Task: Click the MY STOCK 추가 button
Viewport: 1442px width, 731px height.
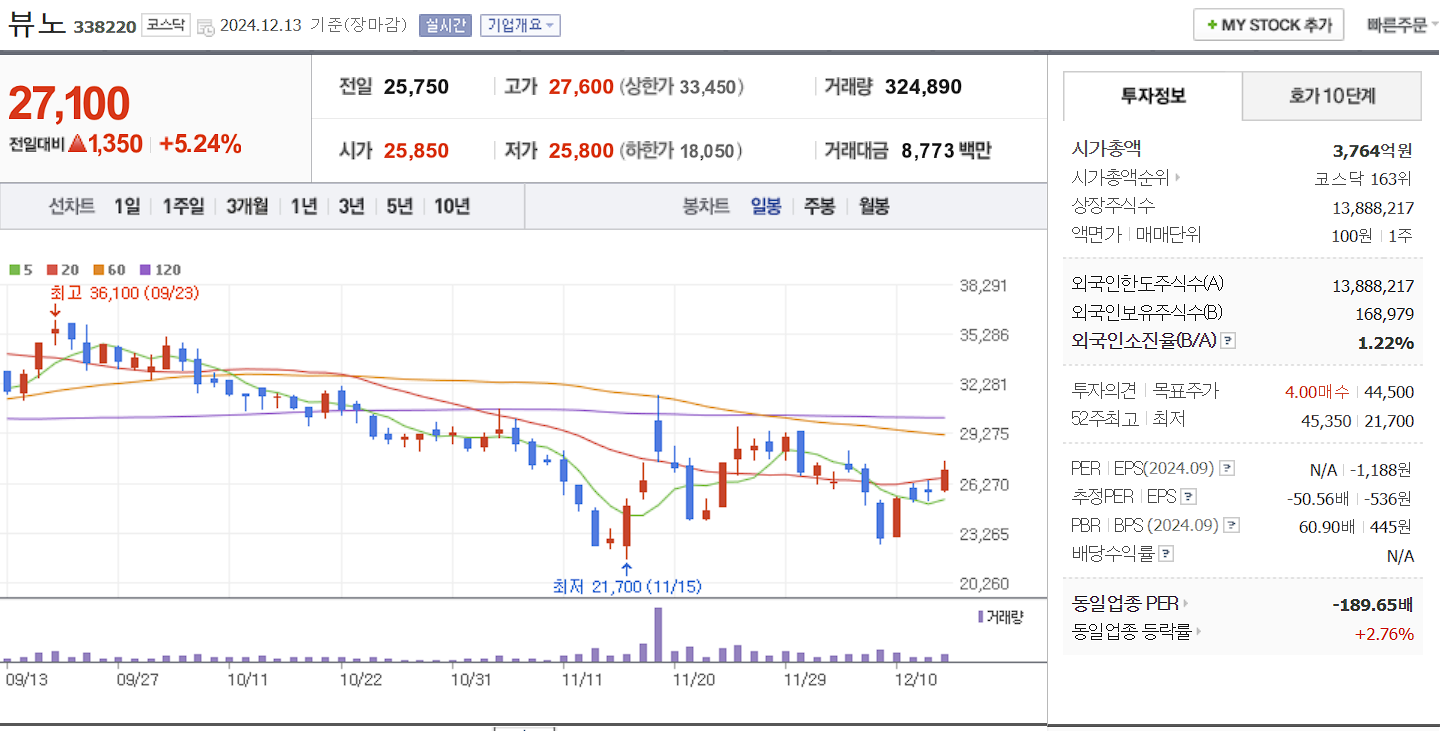Action: coord(1268,24)
